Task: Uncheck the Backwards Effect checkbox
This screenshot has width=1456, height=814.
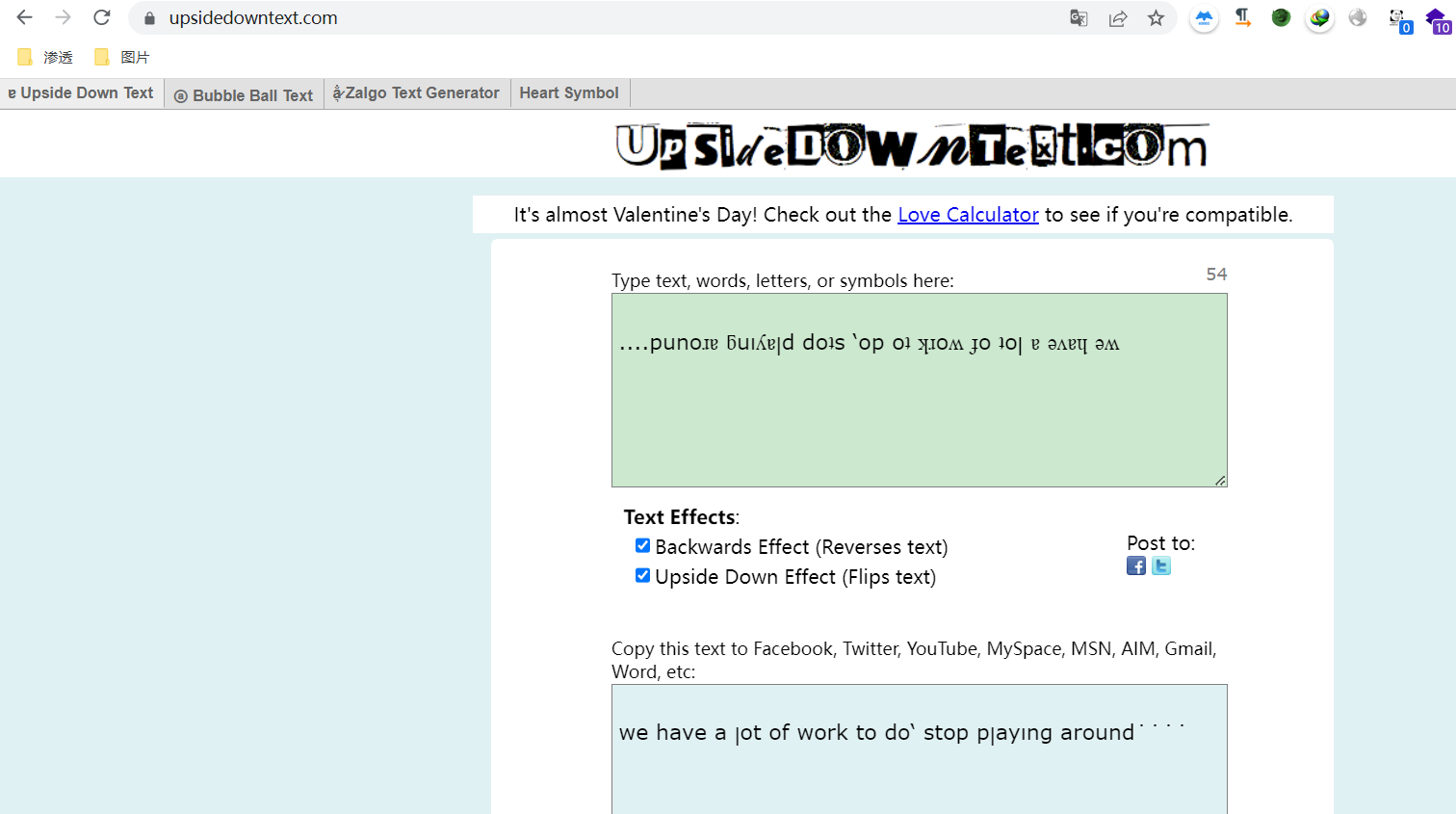Action: 642,545
